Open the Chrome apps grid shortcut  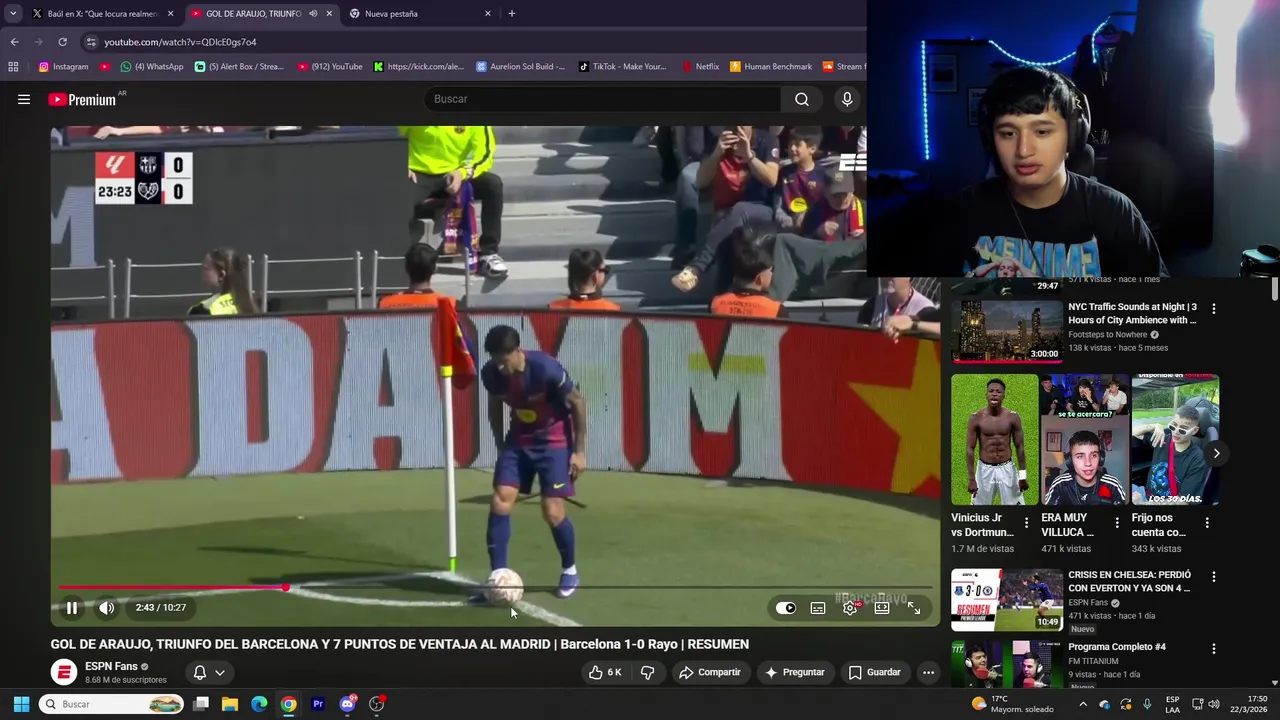tap(13, 67)
